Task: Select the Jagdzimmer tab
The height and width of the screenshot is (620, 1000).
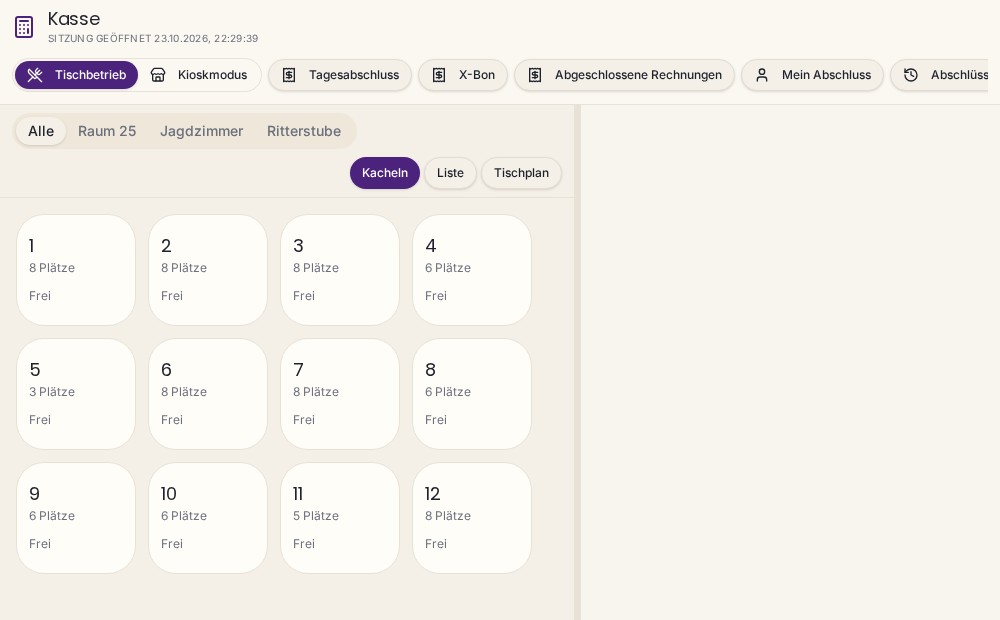Action: (x=202, y=131)
